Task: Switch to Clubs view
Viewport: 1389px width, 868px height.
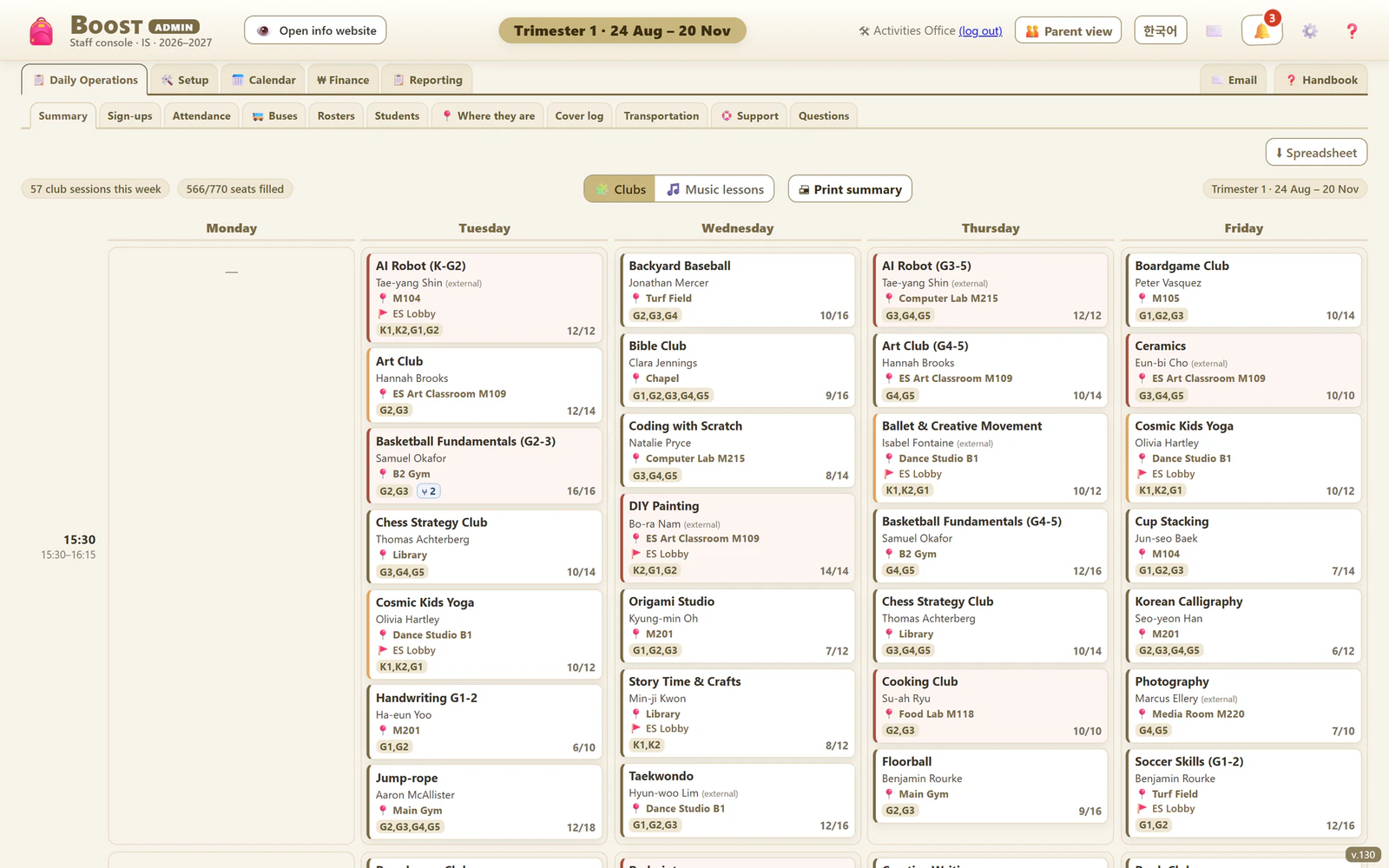Action: [620, 189]
